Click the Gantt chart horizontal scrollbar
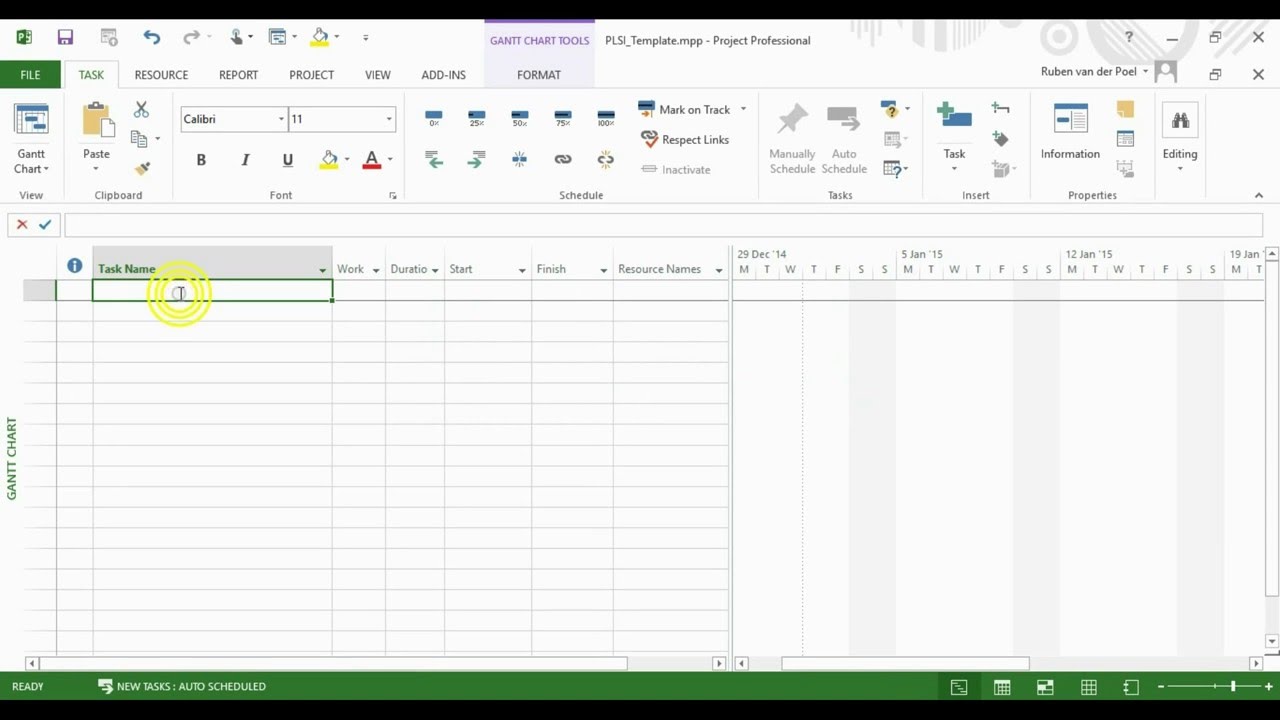Viewport: 1280px width, 720px height. click(x=905, y=663)
